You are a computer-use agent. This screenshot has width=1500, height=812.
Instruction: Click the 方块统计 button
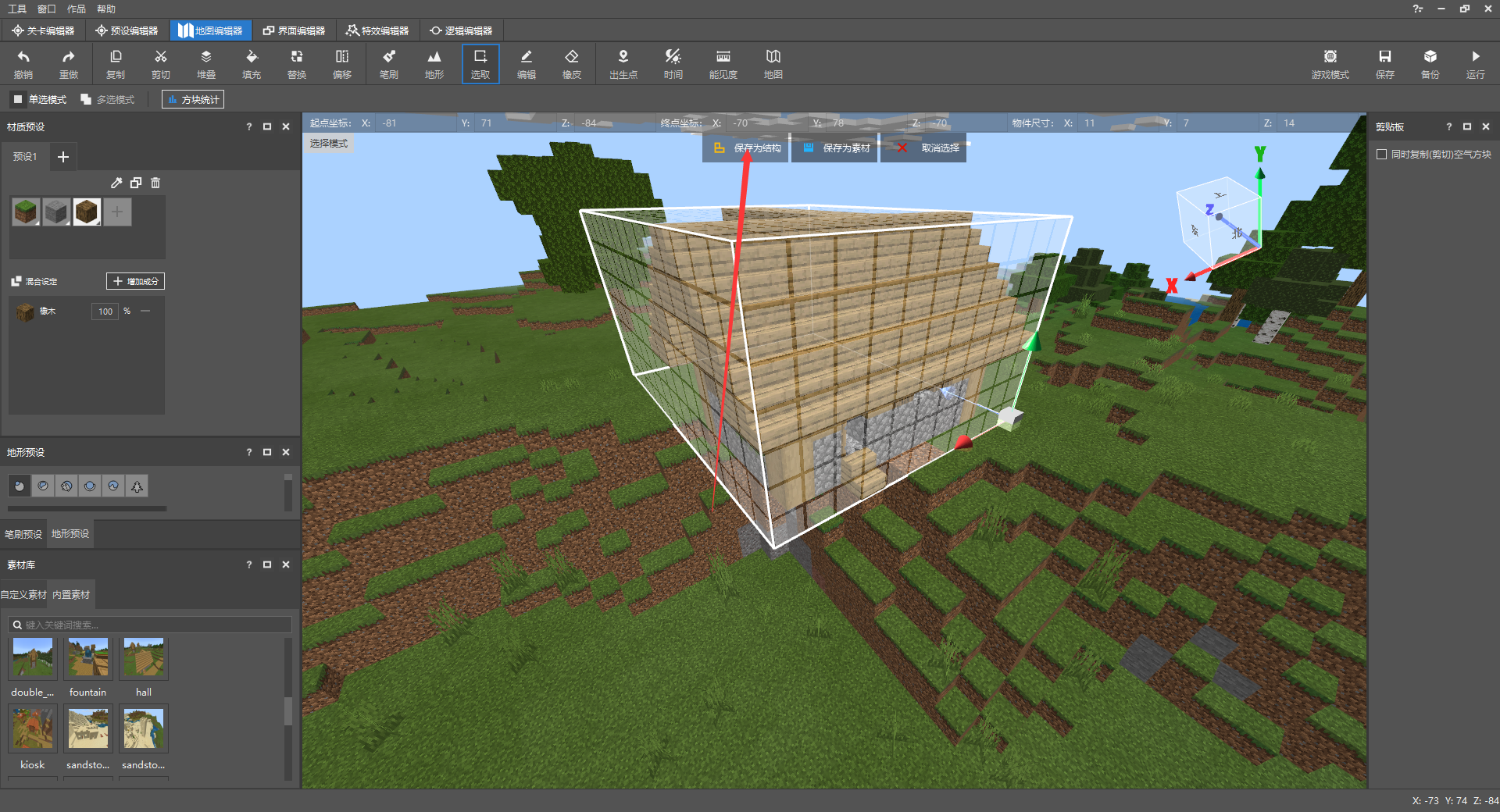click(193, 99)
